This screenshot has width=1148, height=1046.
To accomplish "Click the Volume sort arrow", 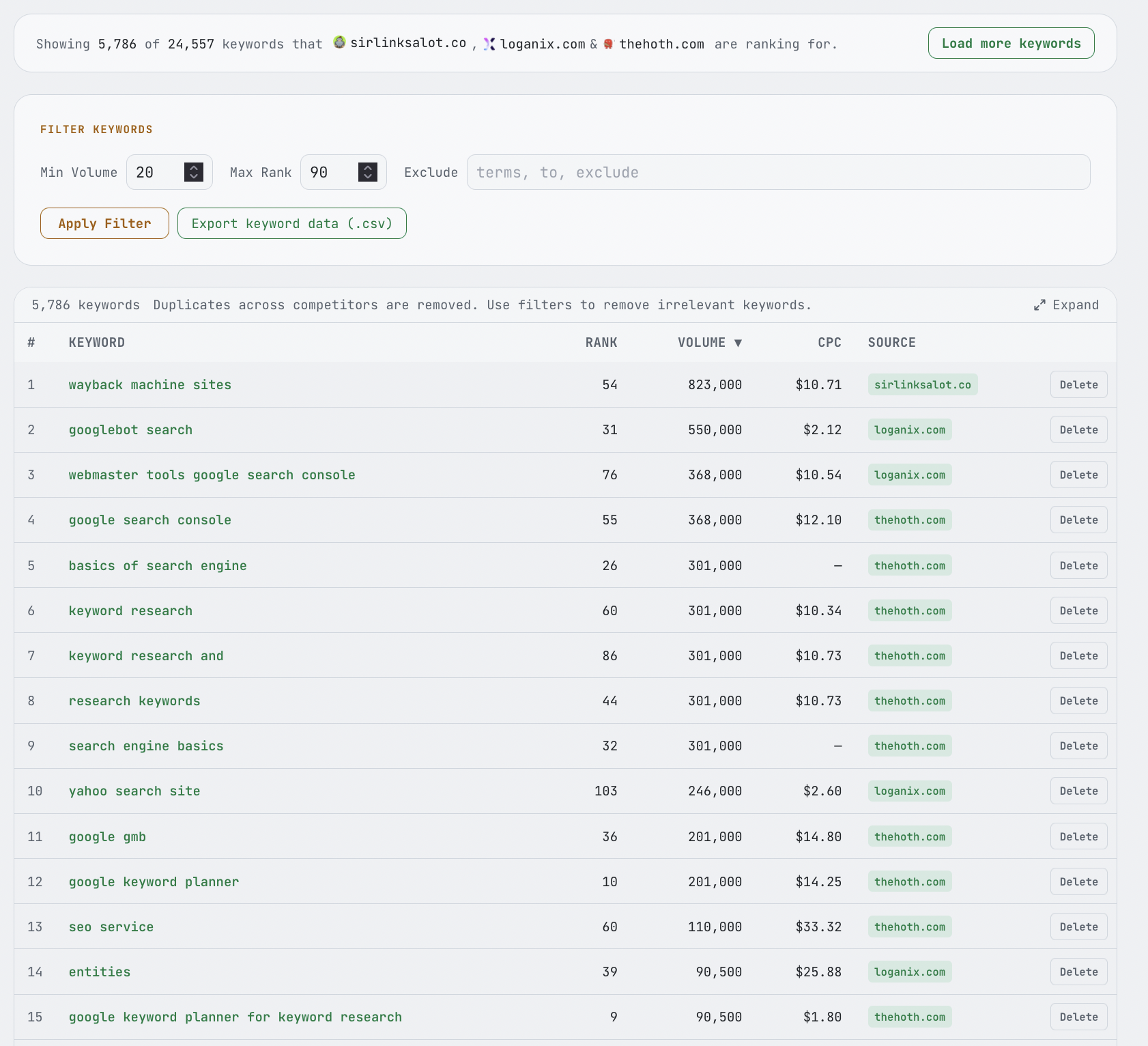I will (x=738, y=343).
